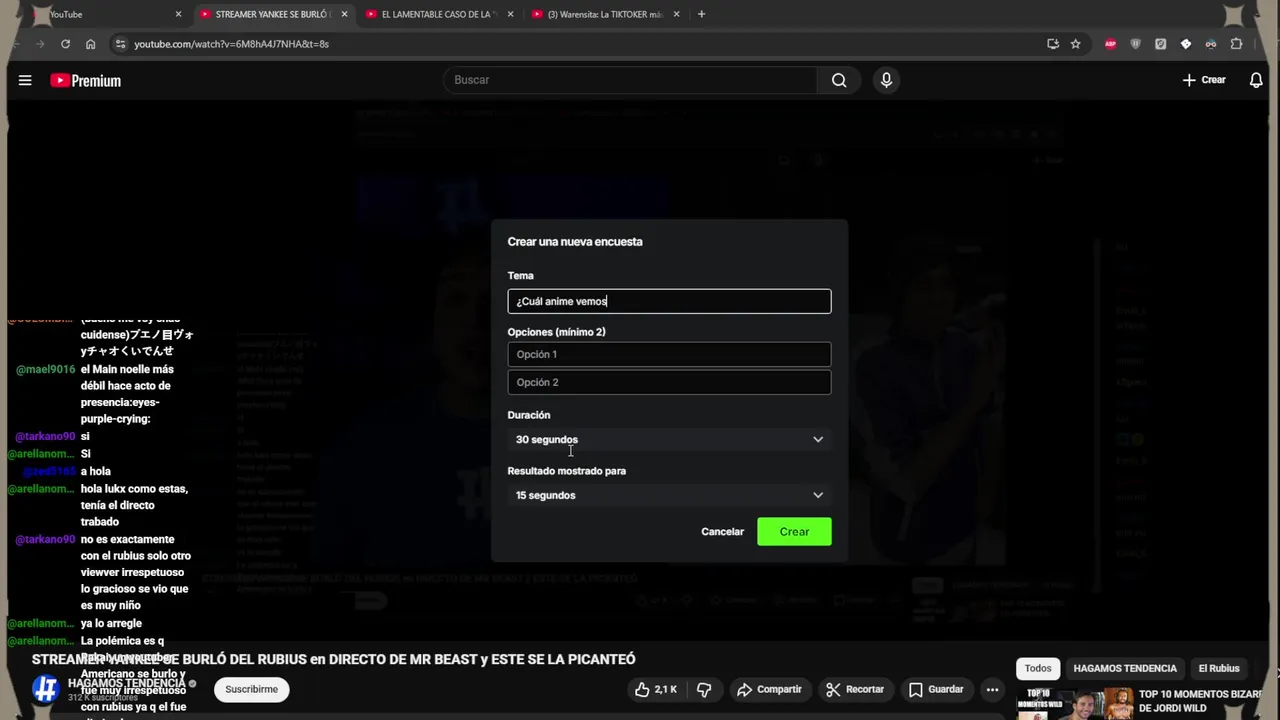Click the Opción 1 field
Screen dimensions: 1280x720
pos(669,354)
